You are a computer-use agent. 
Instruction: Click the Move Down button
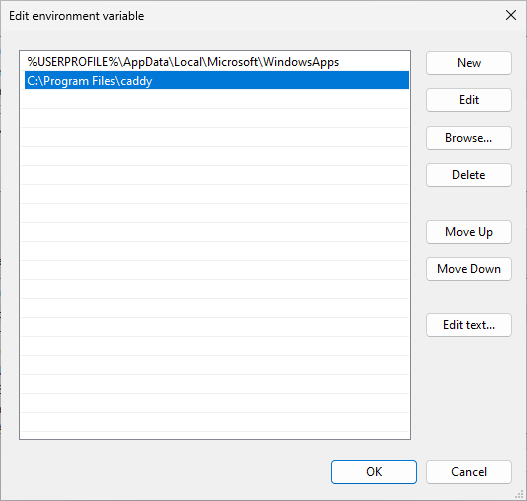469,269
